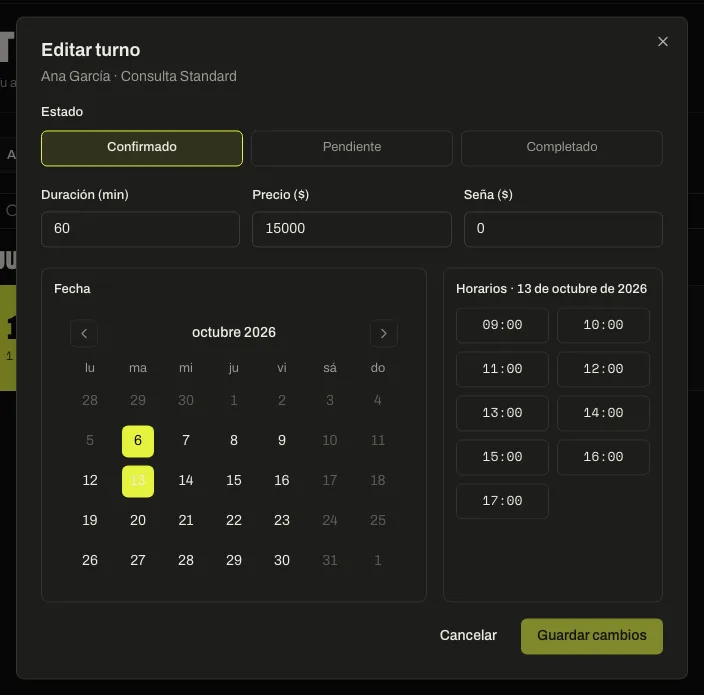Go to next month in calendar
The width and height of the screenshot is (704, 695).
tap(383, 334)
